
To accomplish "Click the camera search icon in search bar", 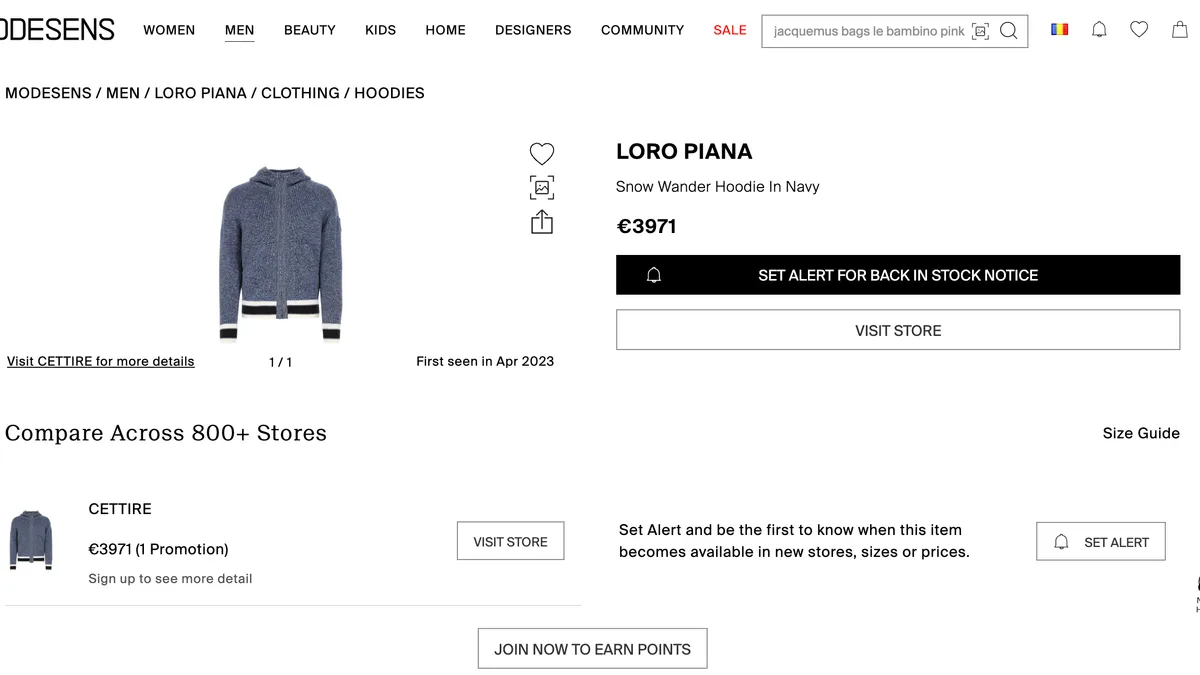I will (980, 31).
